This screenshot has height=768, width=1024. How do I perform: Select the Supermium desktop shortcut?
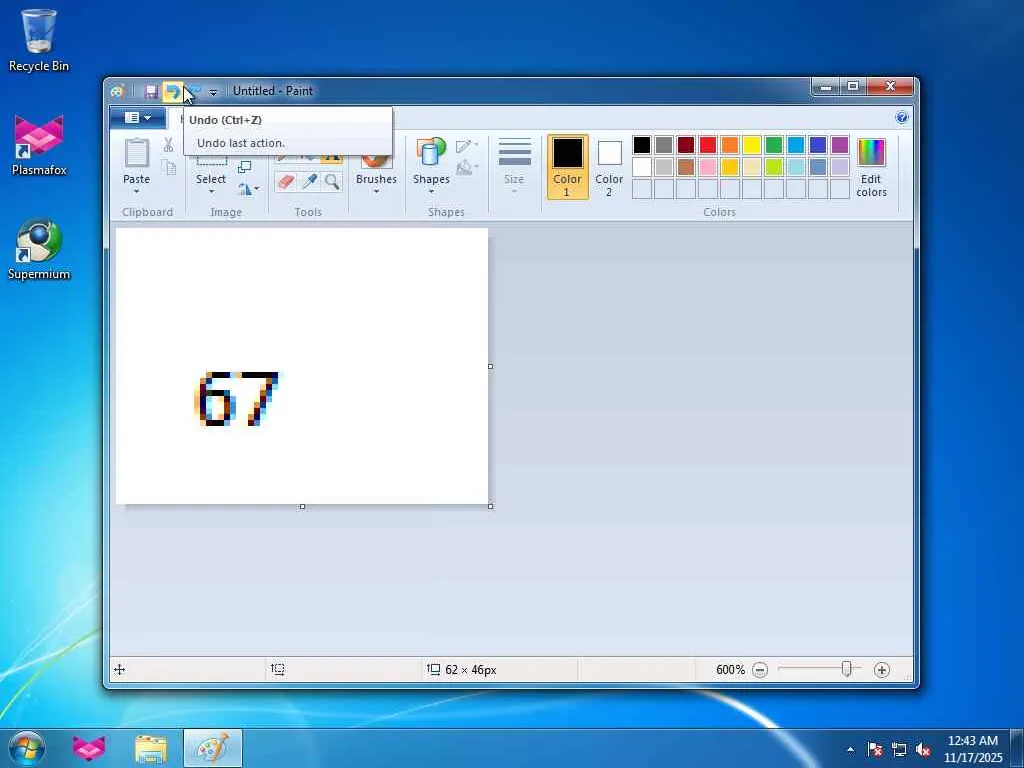click(x=39, y=249)
